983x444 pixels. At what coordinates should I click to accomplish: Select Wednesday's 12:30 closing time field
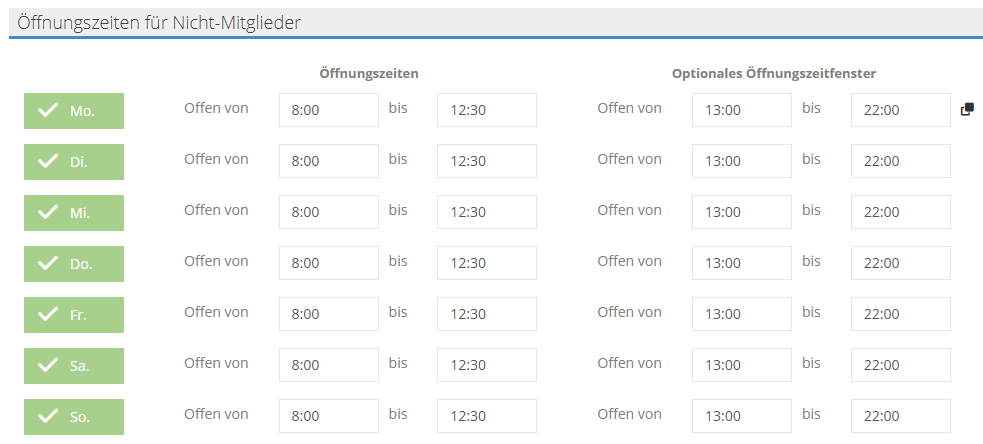point(486,212)
